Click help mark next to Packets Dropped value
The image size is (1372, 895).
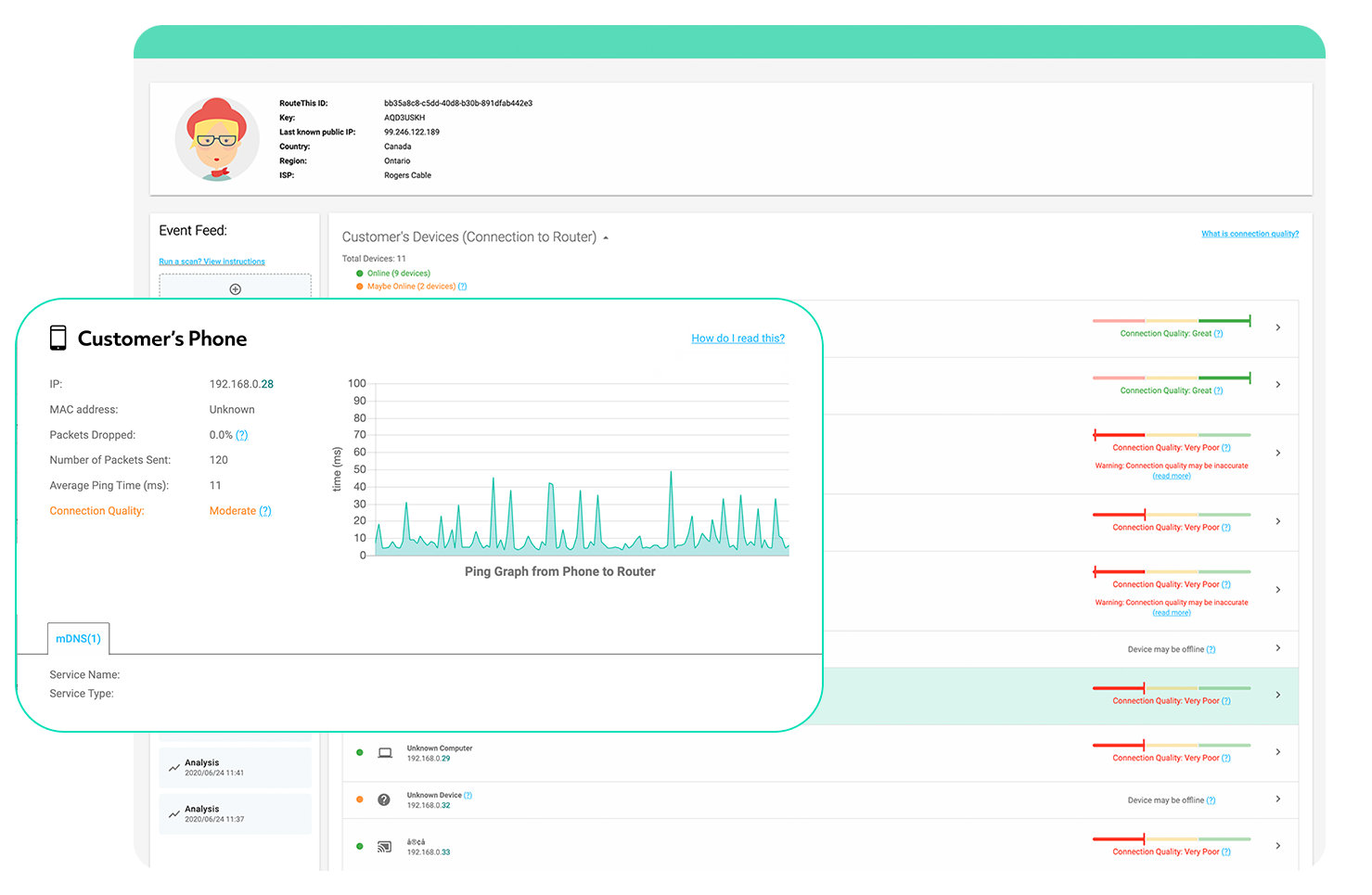(241, 435)
